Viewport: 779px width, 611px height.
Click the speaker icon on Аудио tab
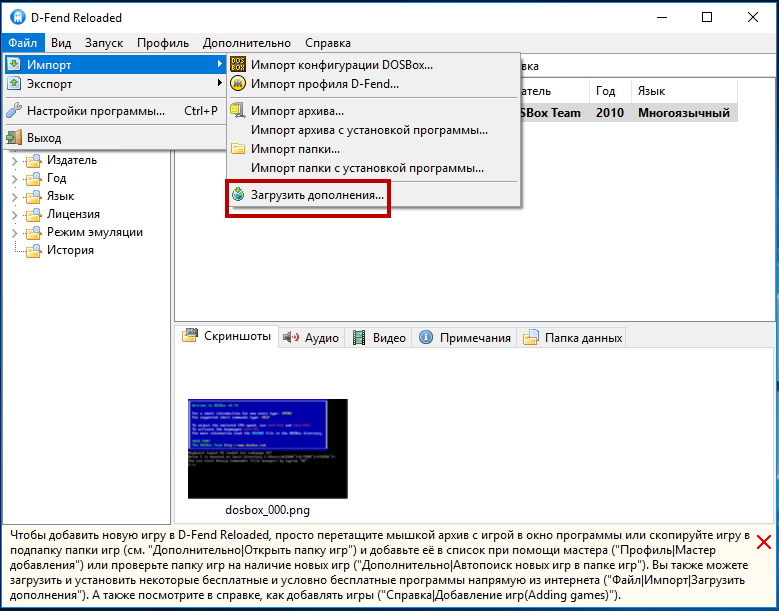click(291, 337)
